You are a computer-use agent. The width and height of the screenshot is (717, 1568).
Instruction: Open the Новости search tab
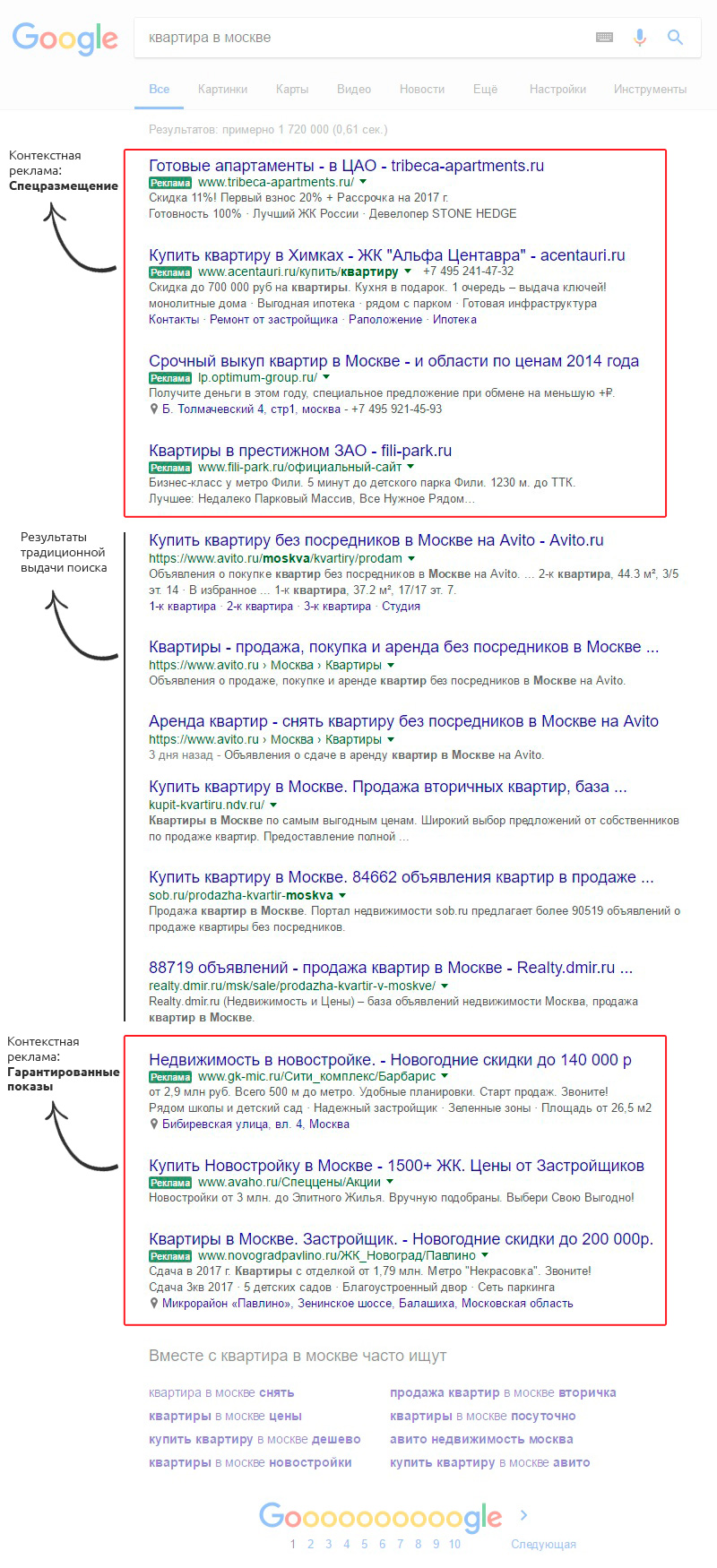coord(422,89)
